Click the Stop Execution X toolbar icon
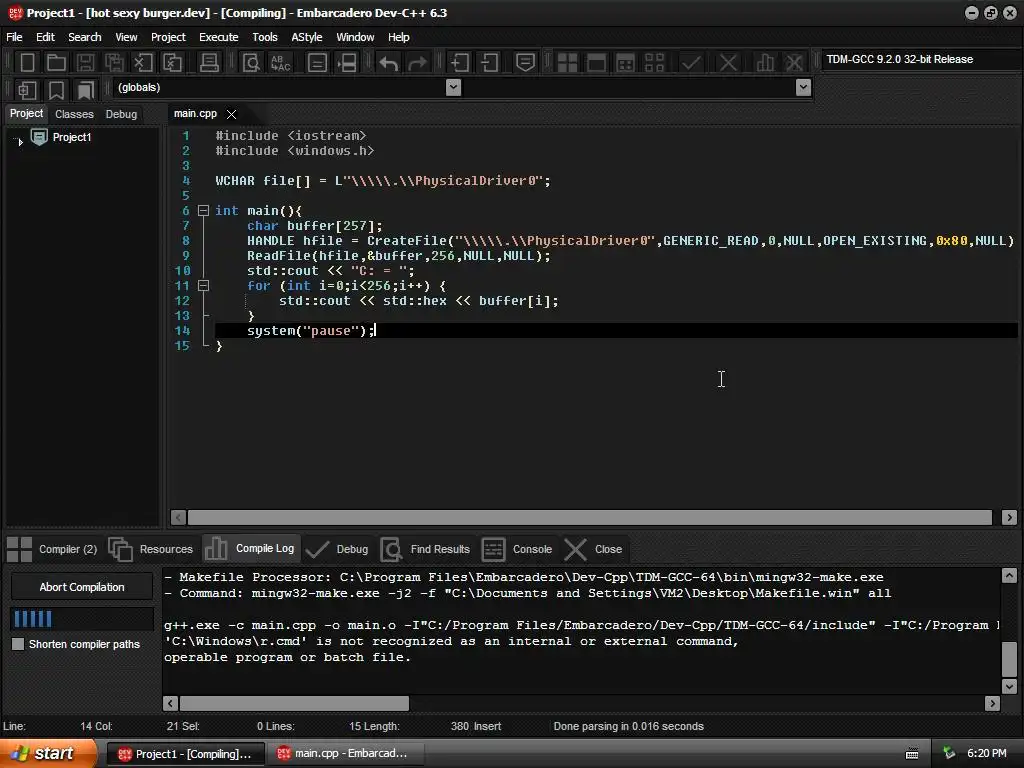1024x768 pixels. click(728, 63)
